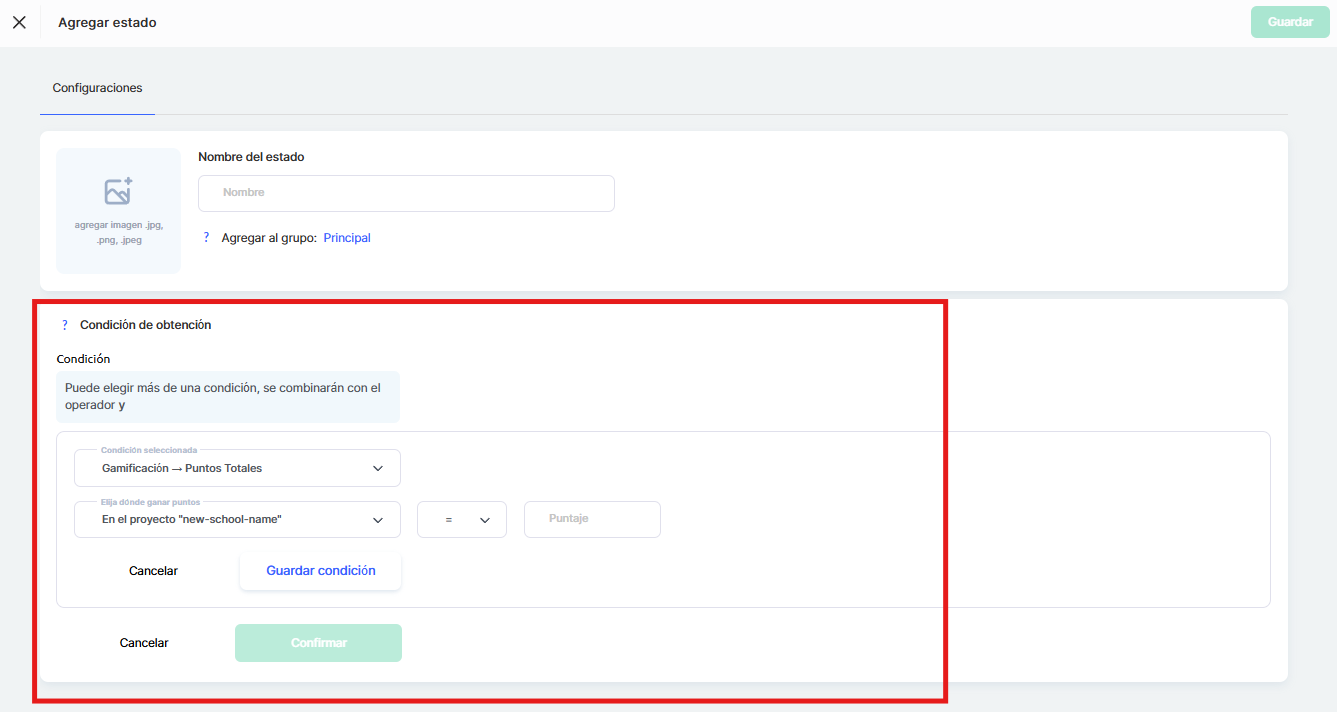Close the Agregar estado screen with X
This screenshot has width=1337, height=712.
(19, 22)
